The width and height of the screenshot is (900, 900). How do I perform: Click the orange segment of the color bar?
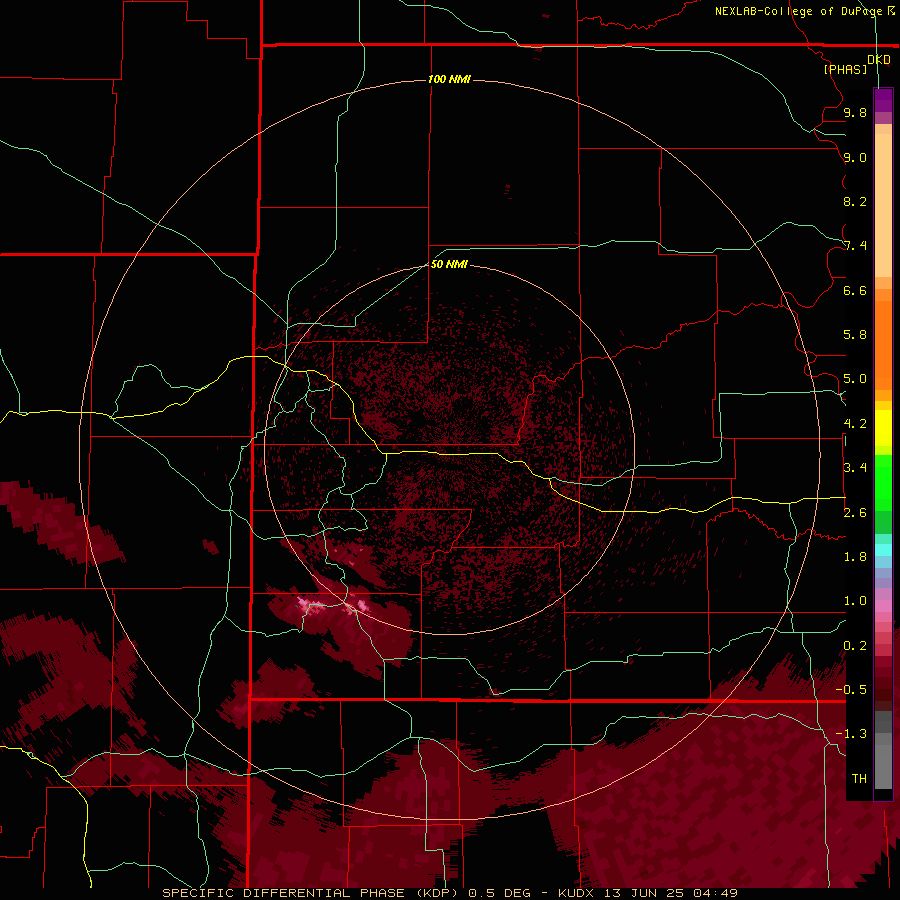[883, 344]
